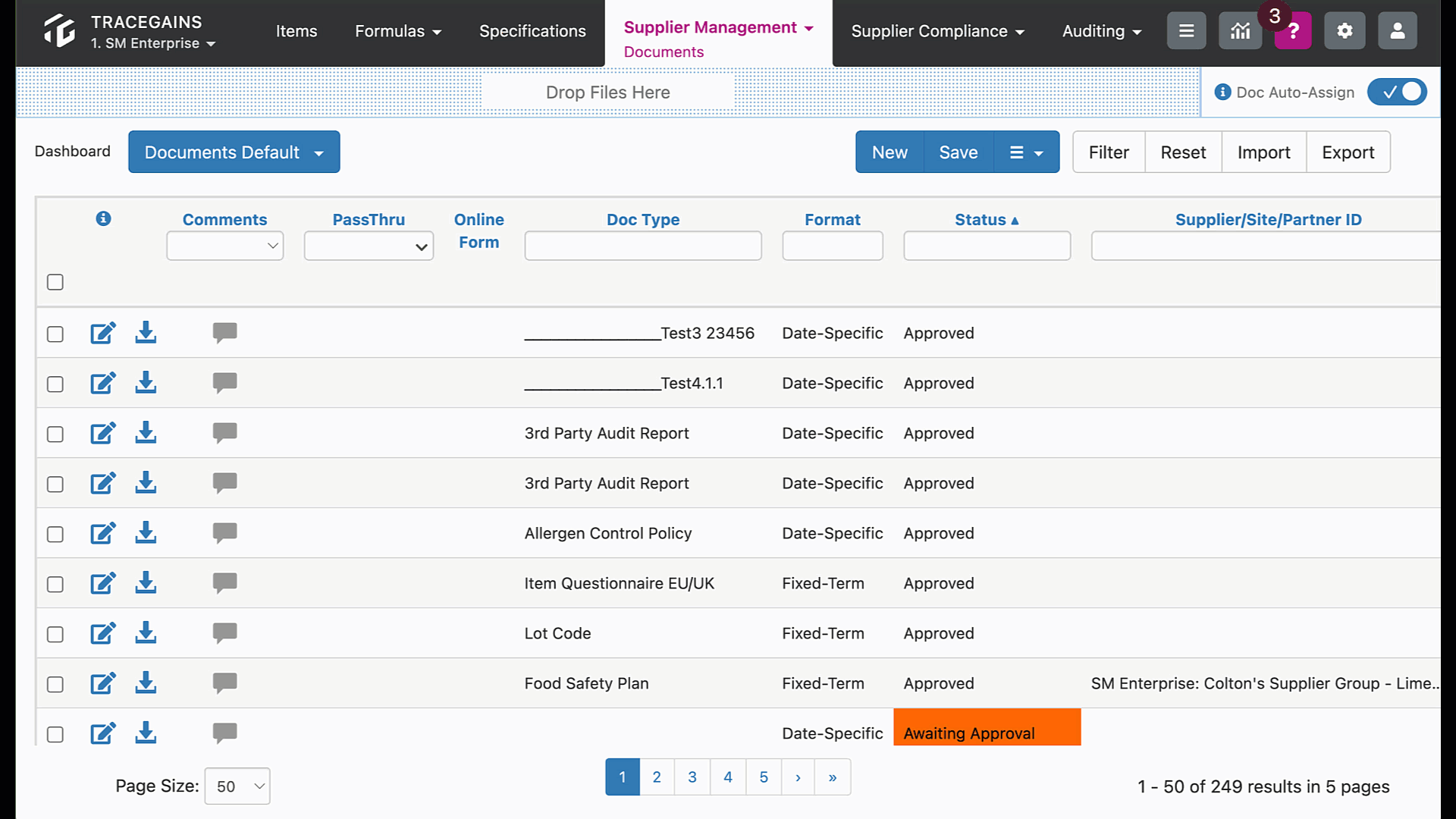Select the Lot Code row checkbox
The height and width of the screenshot is (819, 1456).
tap(55, 635)
